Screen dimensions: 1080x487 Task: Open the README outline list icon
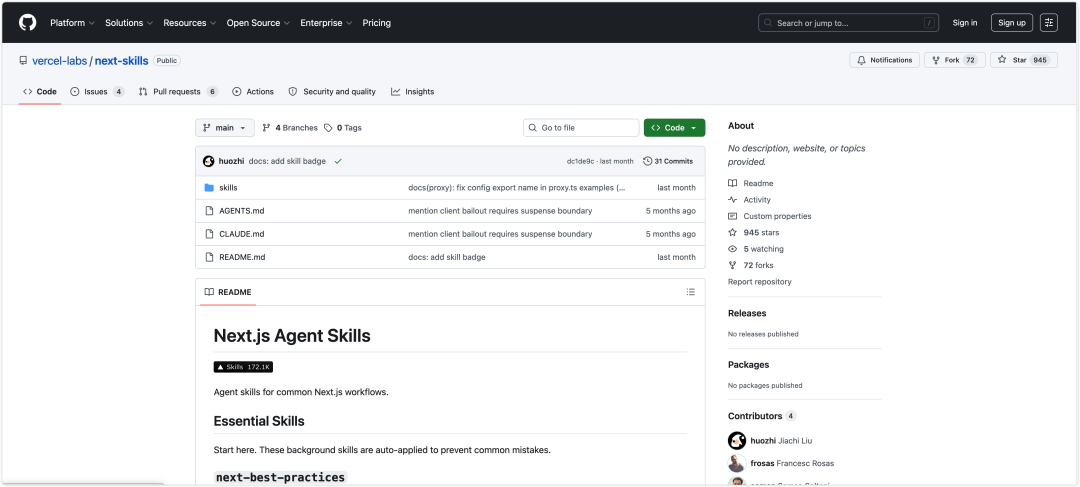(x=691, y=292)
